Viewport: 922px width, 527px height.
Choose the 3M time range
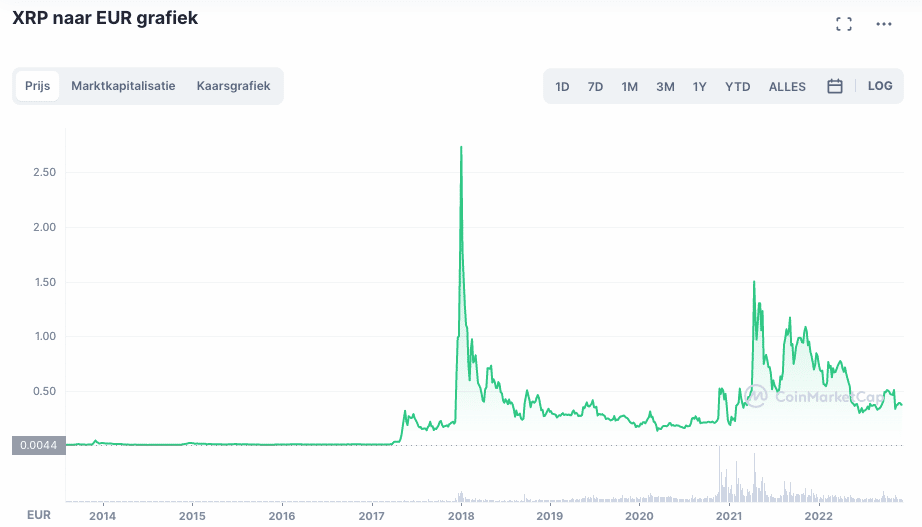665,87
